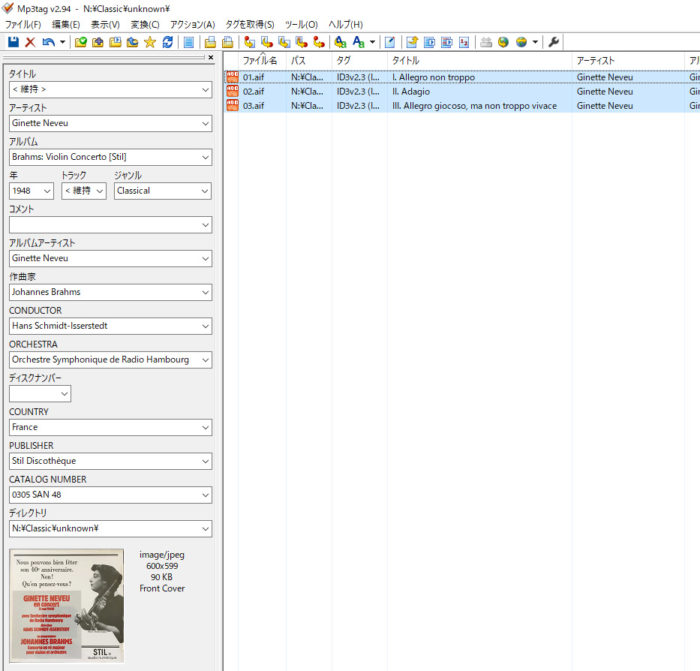Close the tag panel with the X button
Viewport: 700px width, 671px height.
click(211, 58)
